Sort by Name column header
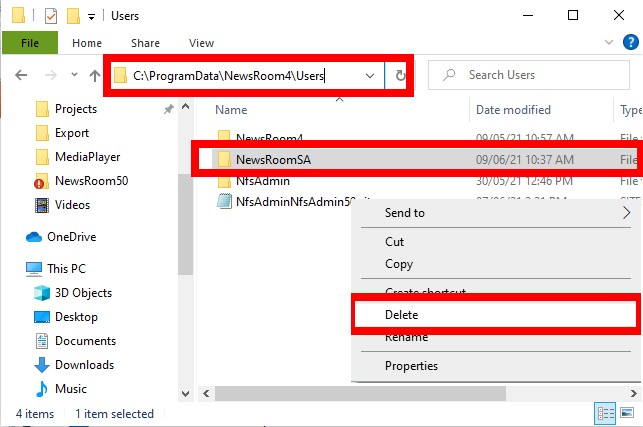This screenshot has height=427, width=643. click(231, 110)
